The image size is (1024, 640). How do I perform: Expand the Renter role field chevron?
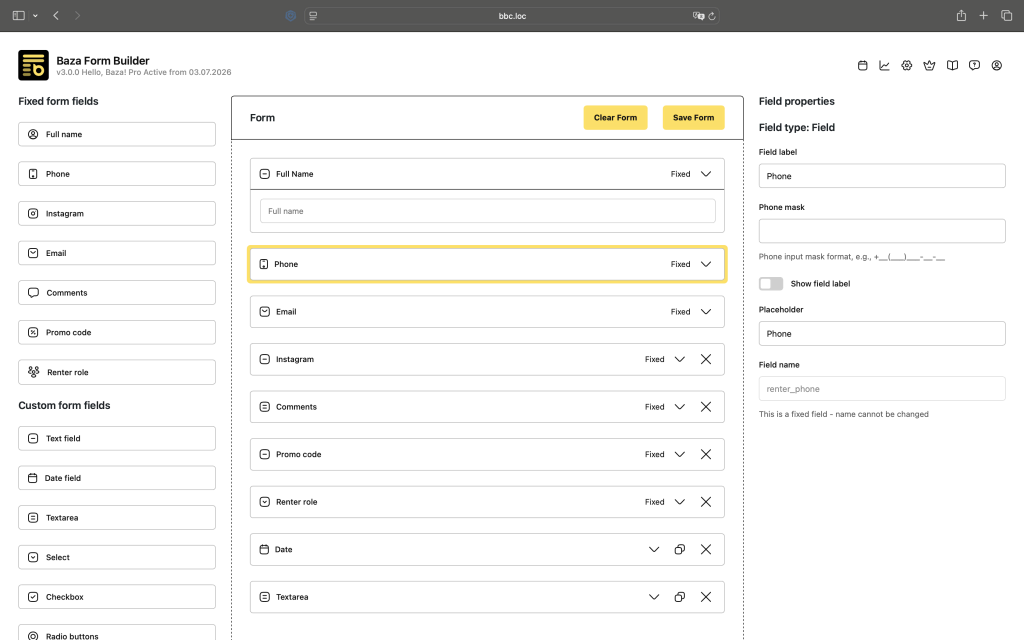(x=680, y=502)
